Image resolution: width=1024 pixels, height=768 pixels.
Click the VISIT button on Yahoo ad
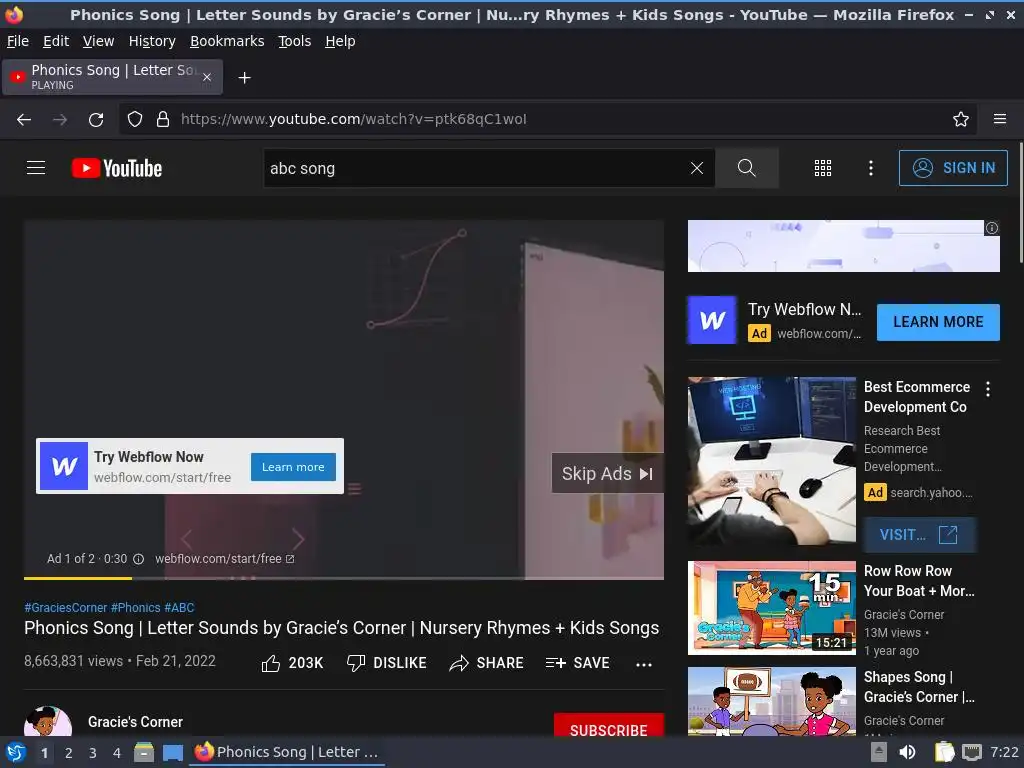tap(920, 535)
